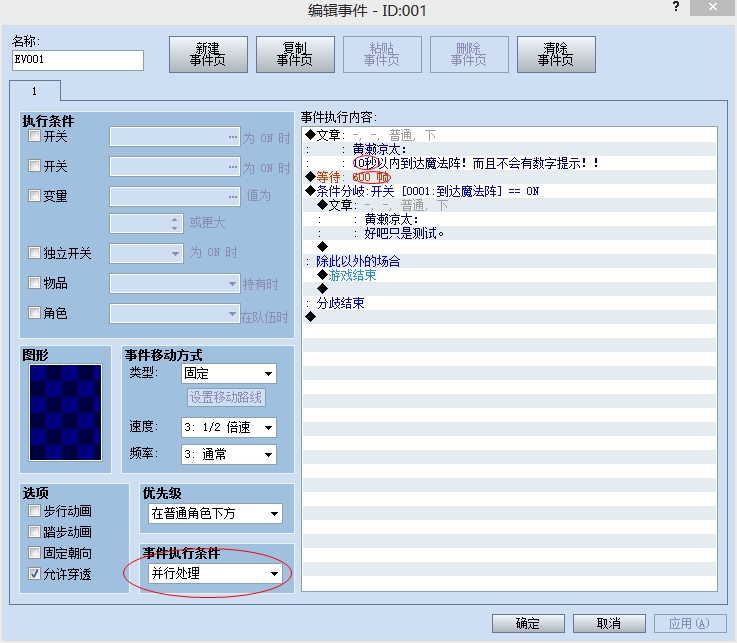Enable the 物品 condition checkbox
Screen dimensions: 737x643
point(34,282)
